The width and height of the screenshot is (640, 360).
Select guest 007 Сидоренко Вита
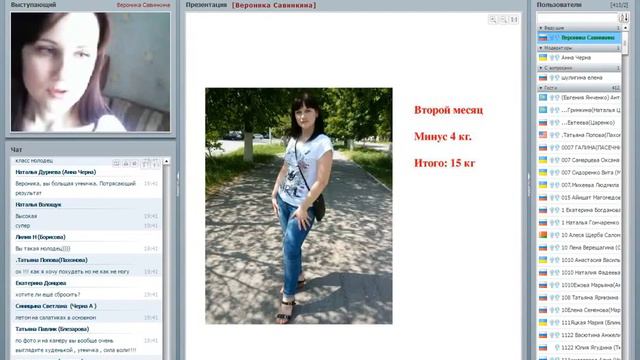point(579,173)
